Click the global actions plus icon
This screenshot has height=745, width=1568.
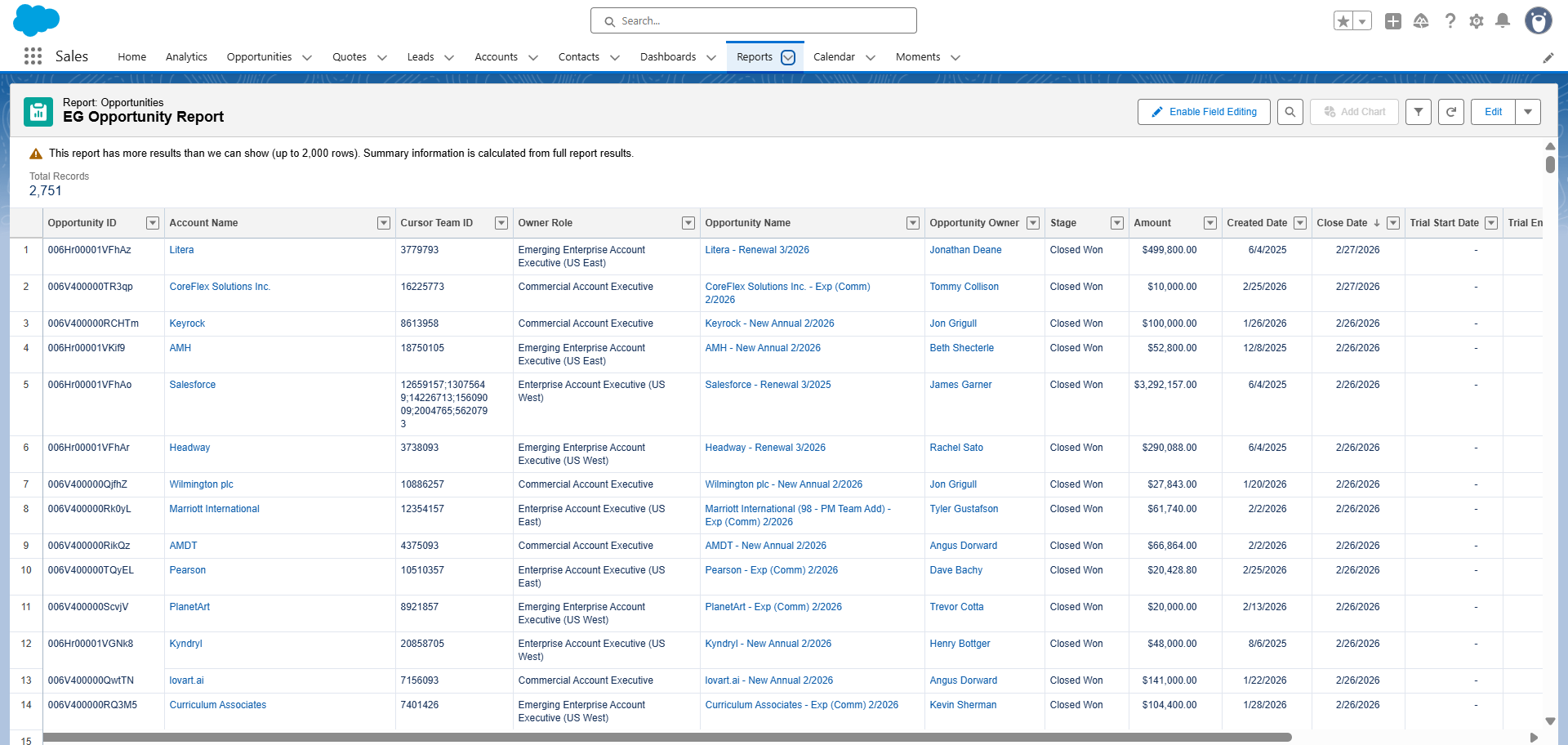1393,21
